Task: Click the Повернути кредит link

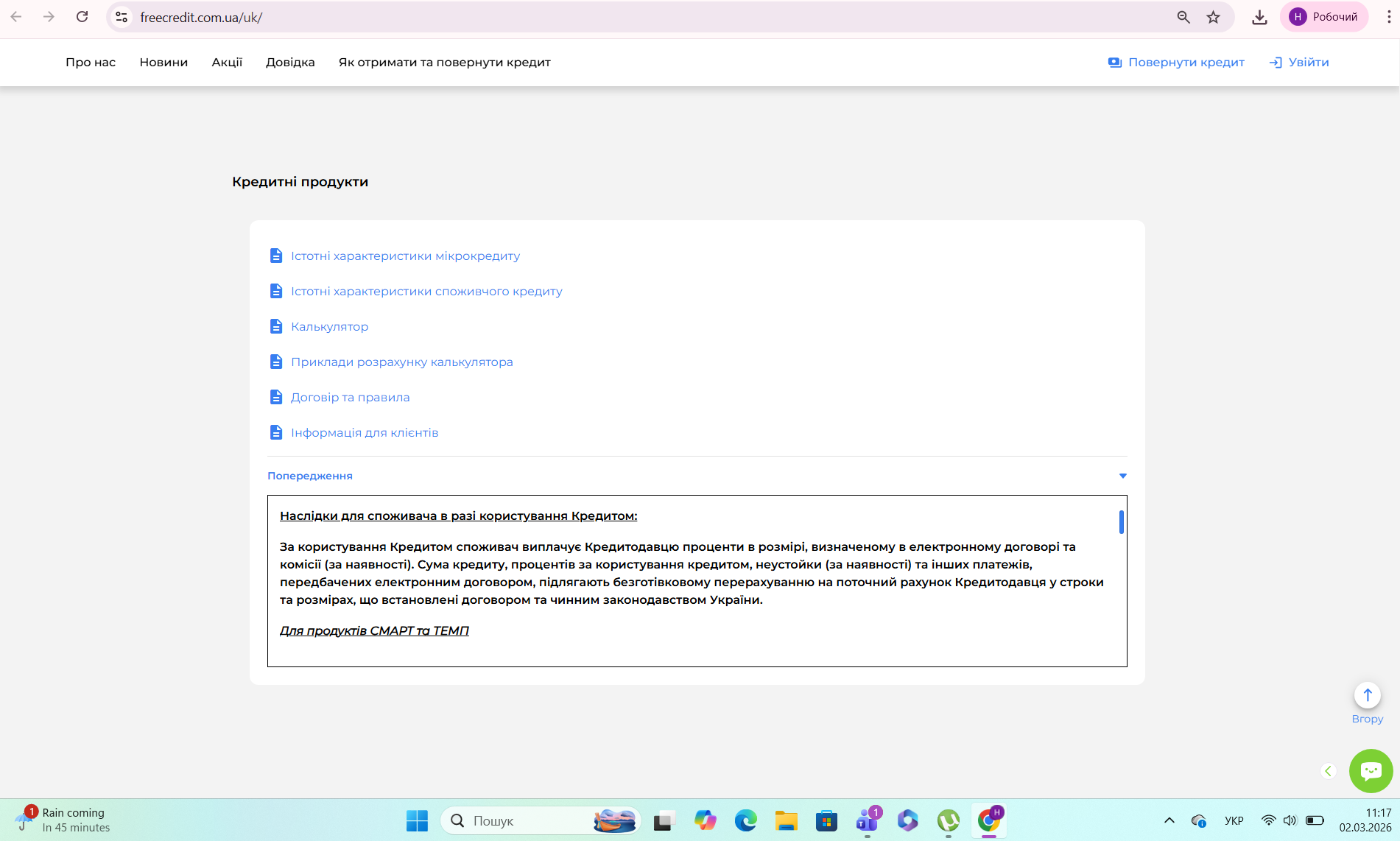Action: (x=1176, y=63)
